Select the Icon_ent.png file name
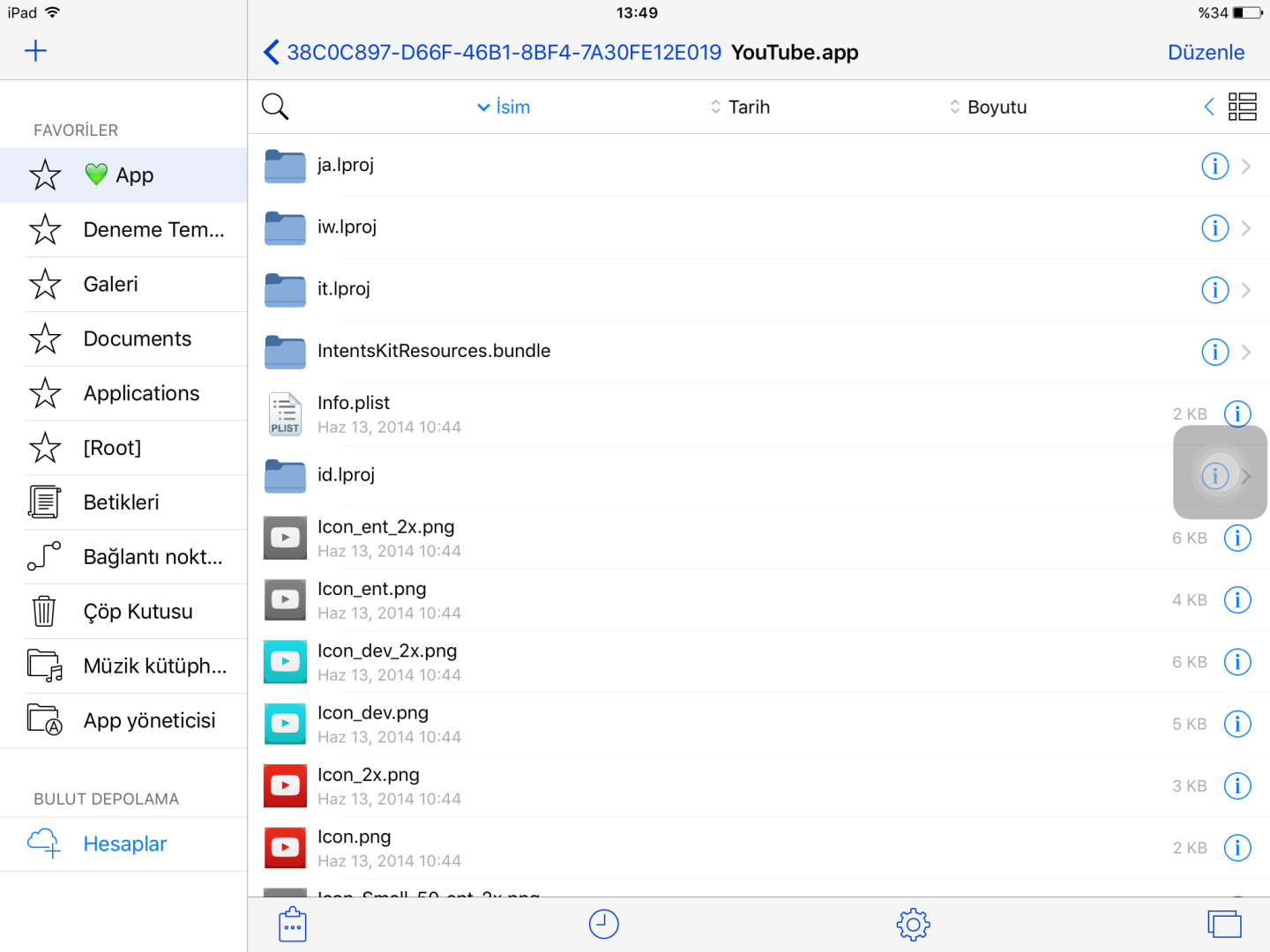The width and height of the screenshot is (1270, 952). coord(372,589)
